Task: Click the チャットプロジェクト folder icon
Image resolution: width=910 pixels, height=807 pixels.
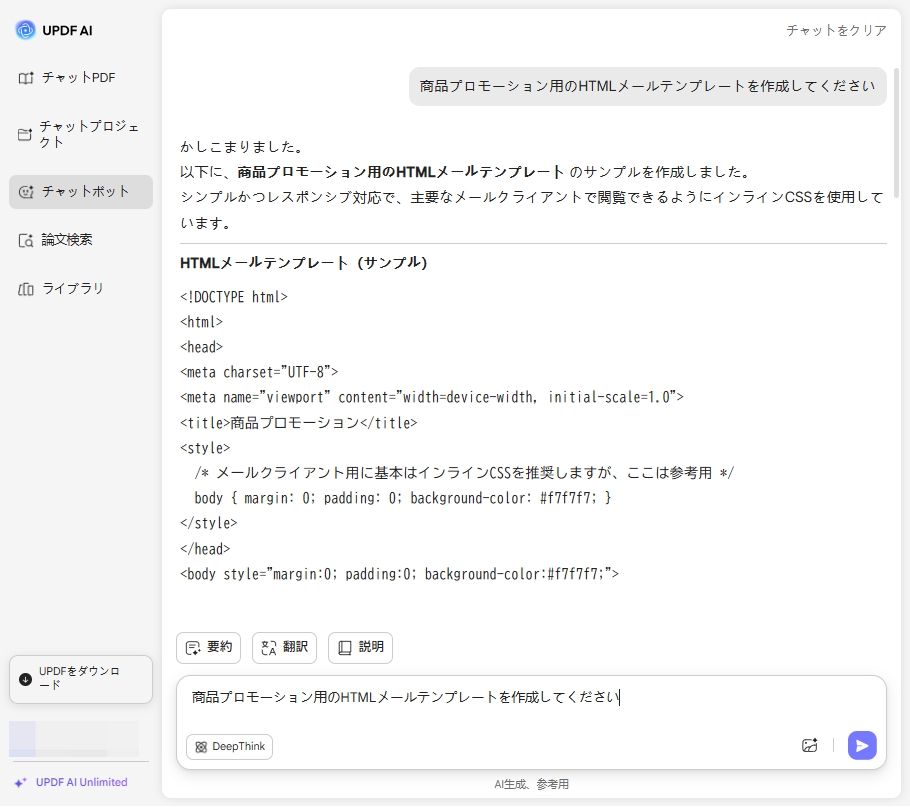Action: (x=25, y=135)
